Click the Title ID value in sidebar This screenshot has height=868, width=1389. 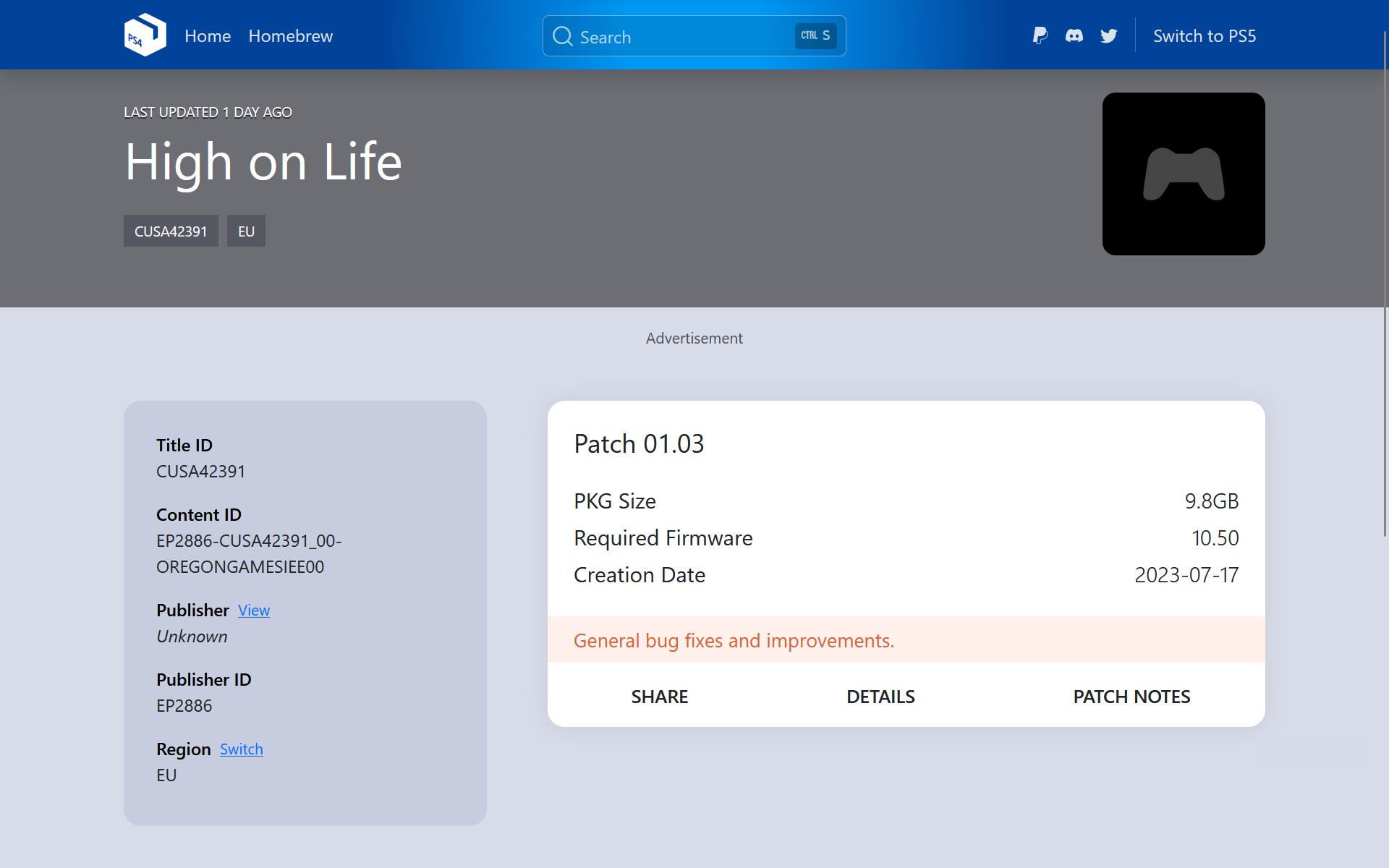pos(201,471)
